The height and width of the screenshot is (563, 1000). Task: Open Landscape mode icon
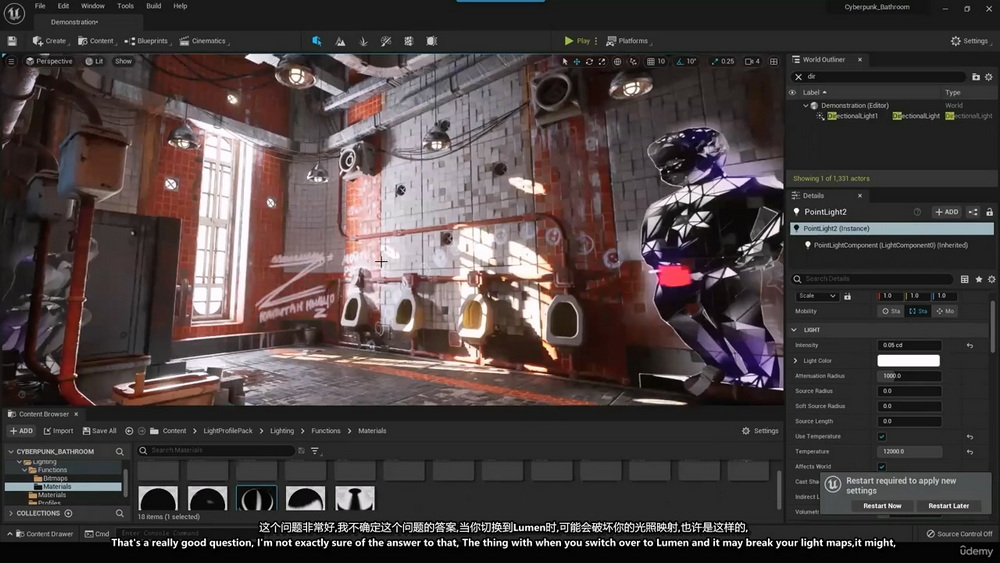pos(341,41)
